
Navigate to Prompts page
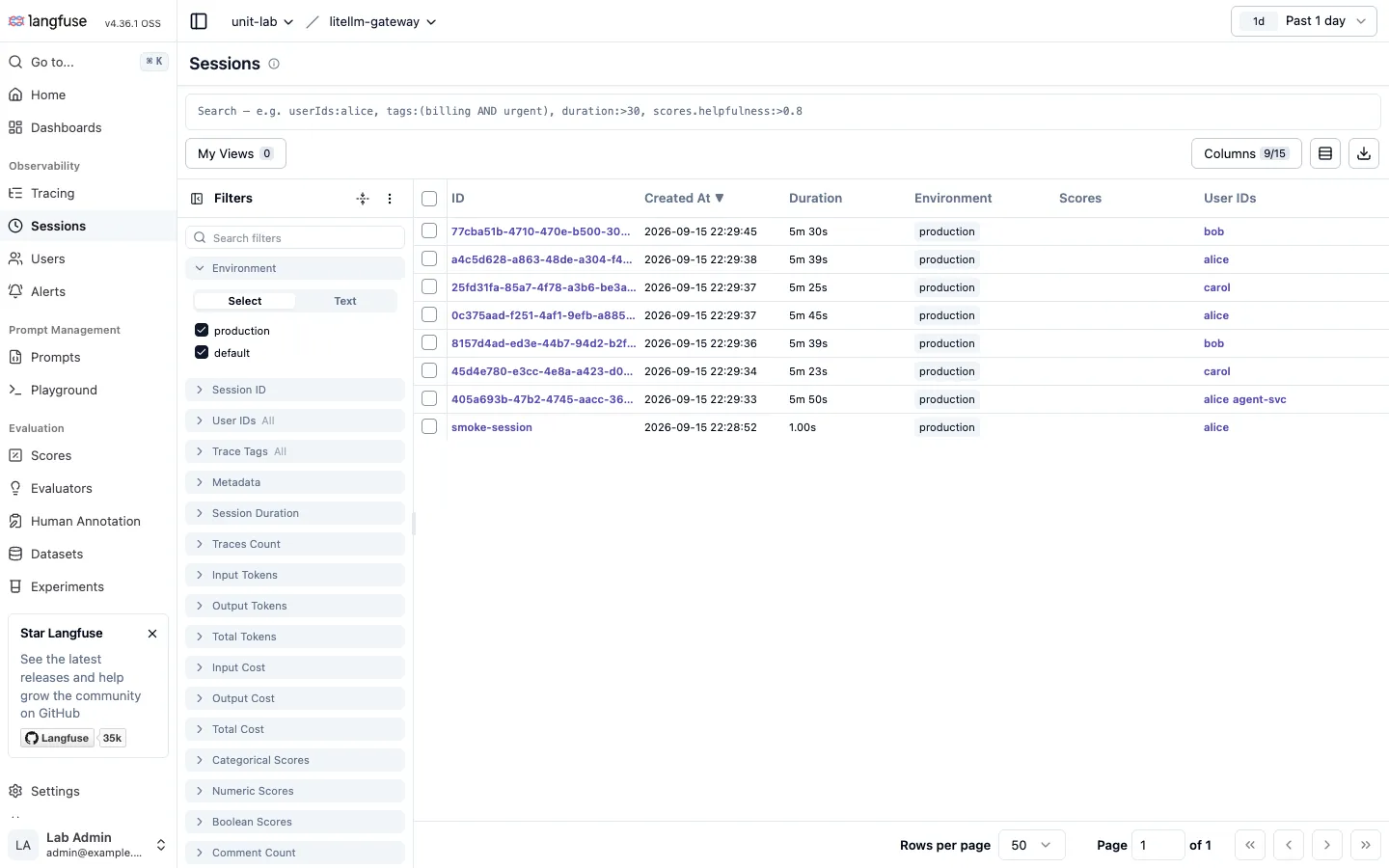[88, 357]
